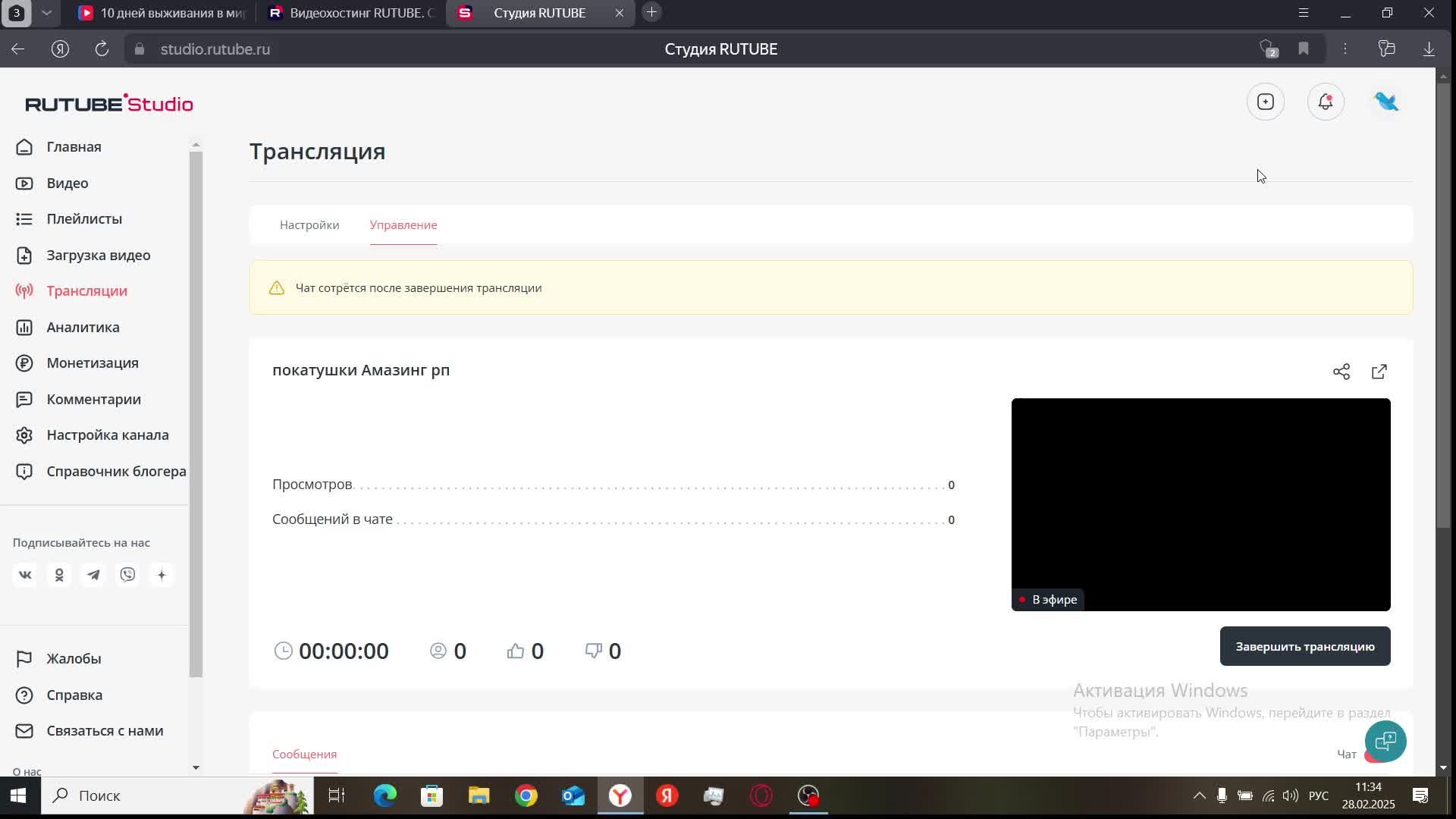The image size is (1456, 819).
Task: Open the VK social link icon
Action: 25,575
